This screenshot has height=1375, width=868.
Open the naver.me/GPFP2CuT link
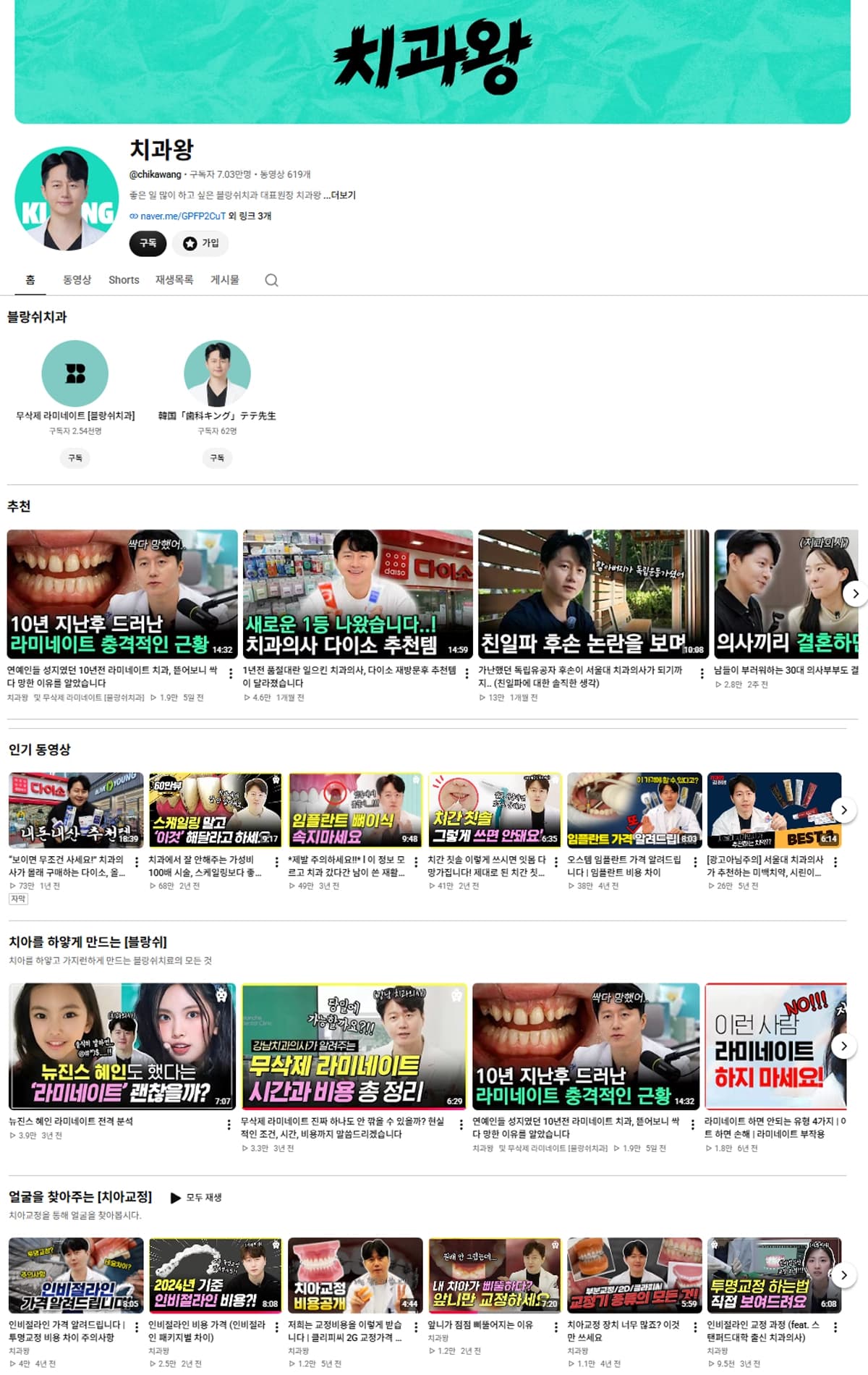(183, 216)
